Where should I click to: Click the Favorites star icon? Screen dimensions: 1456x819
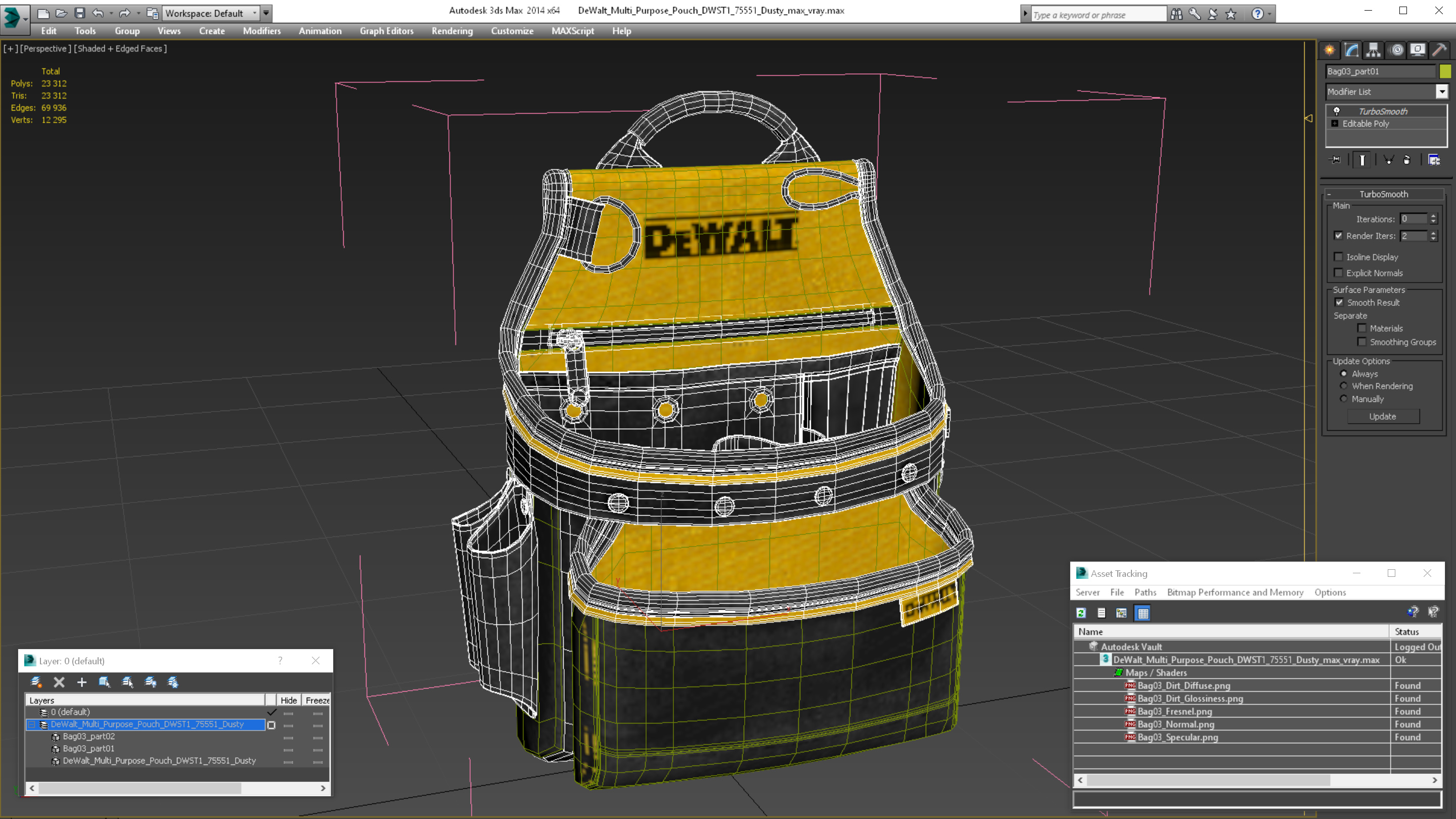pyautogui.click(x=1231, y=14)
